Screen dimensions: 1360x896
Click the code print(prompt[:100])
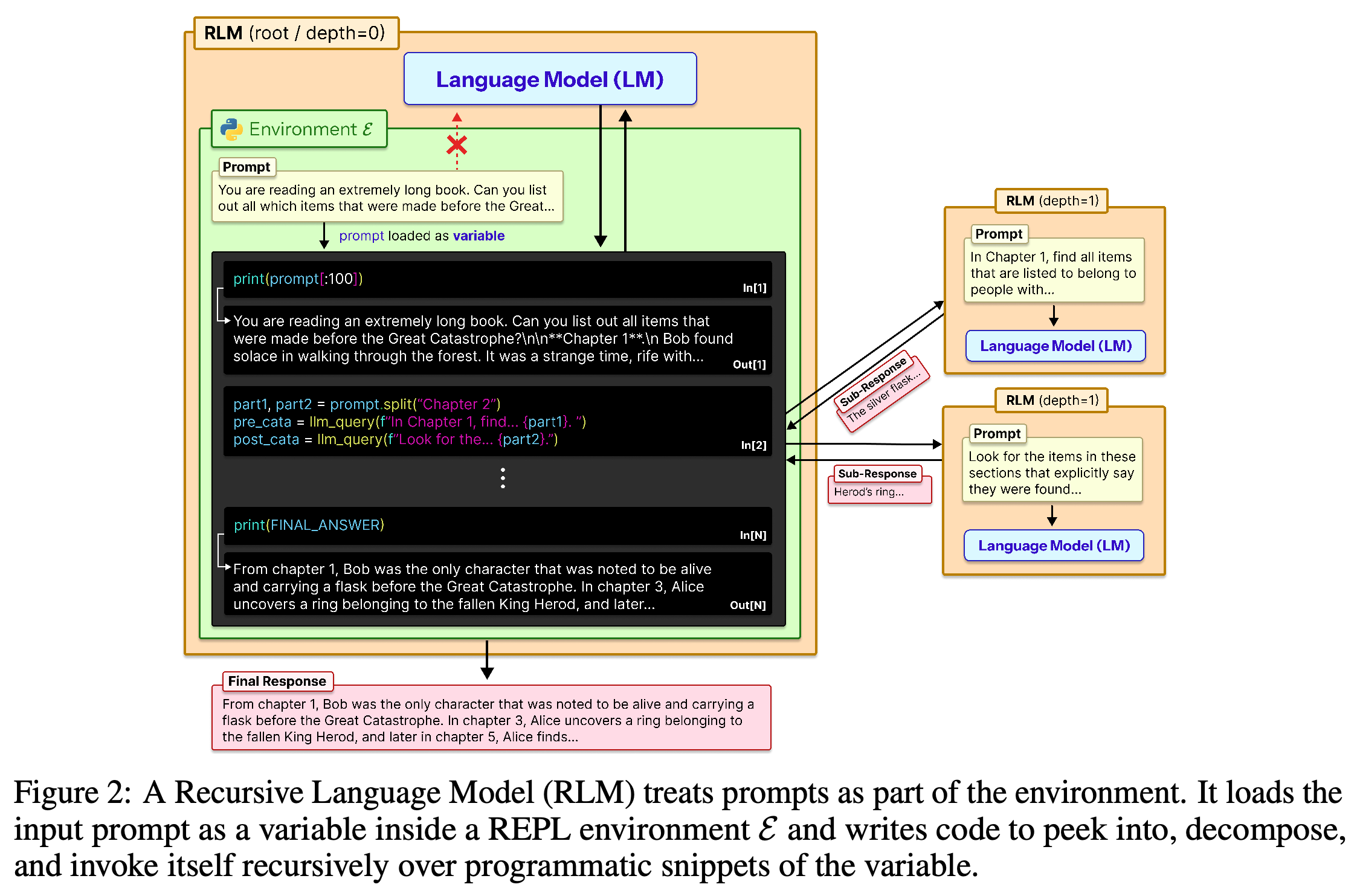pos(298,279)
